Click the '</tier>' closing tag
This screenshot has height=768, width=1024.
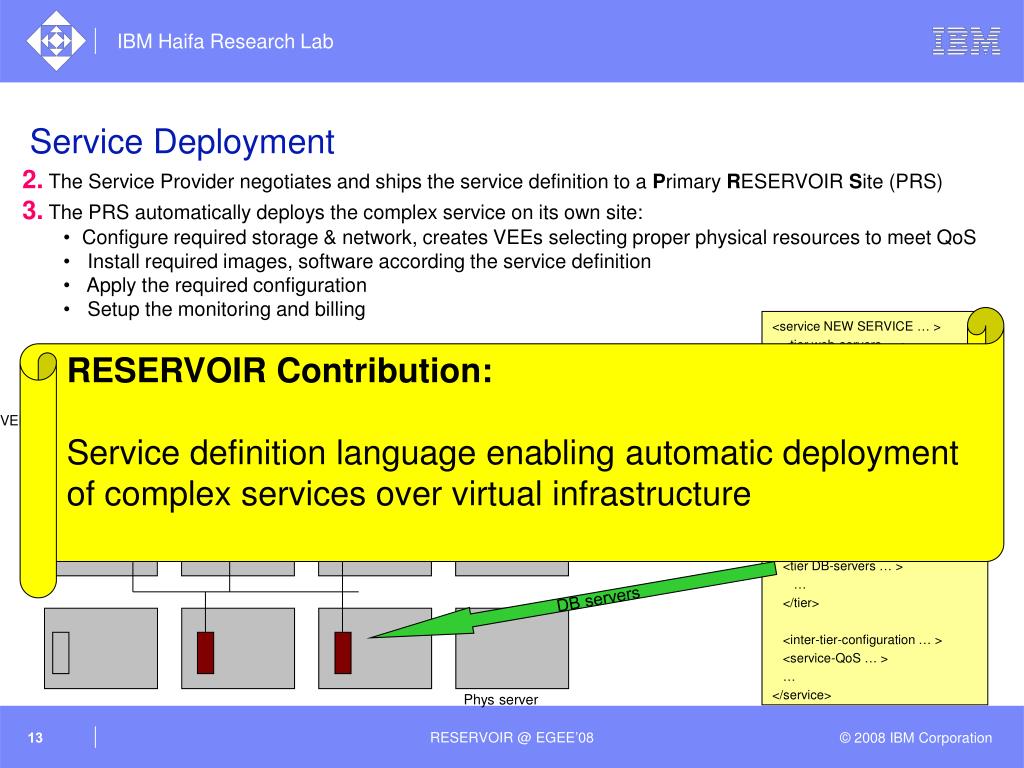(x=801, y=603)
